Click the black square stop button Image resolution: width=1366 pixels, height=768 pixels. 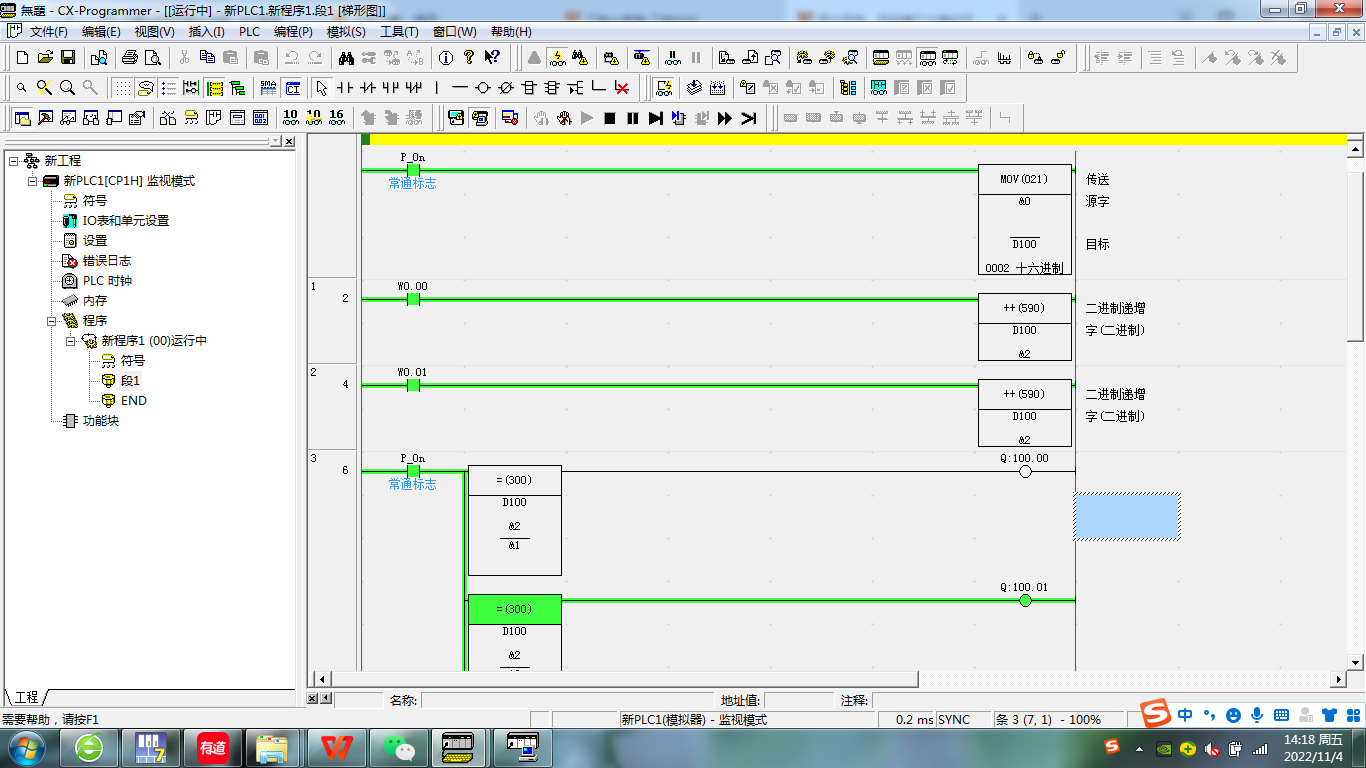point(609,118)
